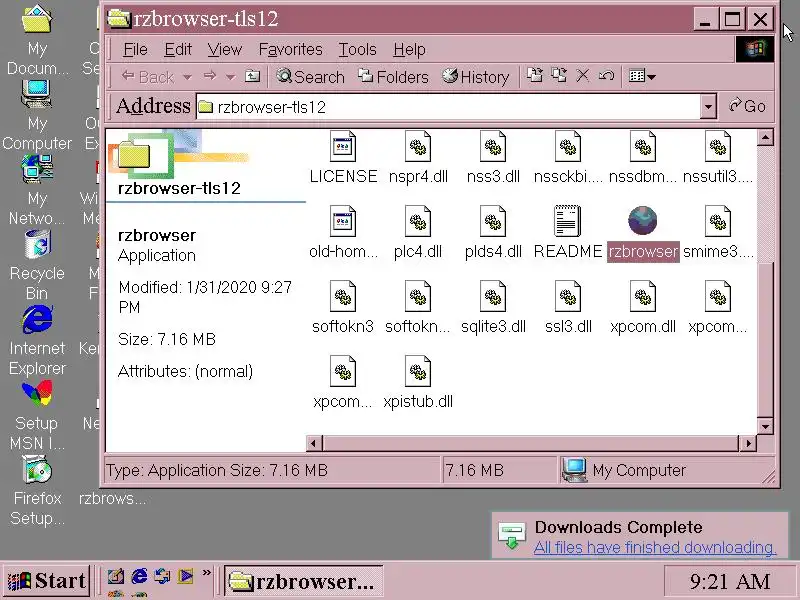The image size is (800, 600).
Task: Click the Up folder toolbar icon
Action: point(252,77)
